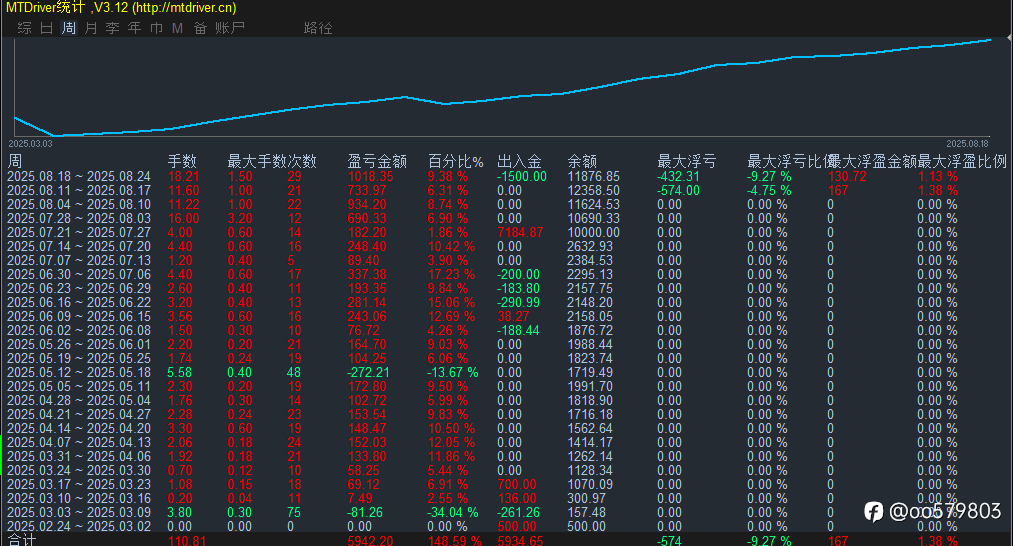1013x546 pixels.
Task: Select row 2025.03.10 ~ 2025.03.16
Action: point(506,499)
